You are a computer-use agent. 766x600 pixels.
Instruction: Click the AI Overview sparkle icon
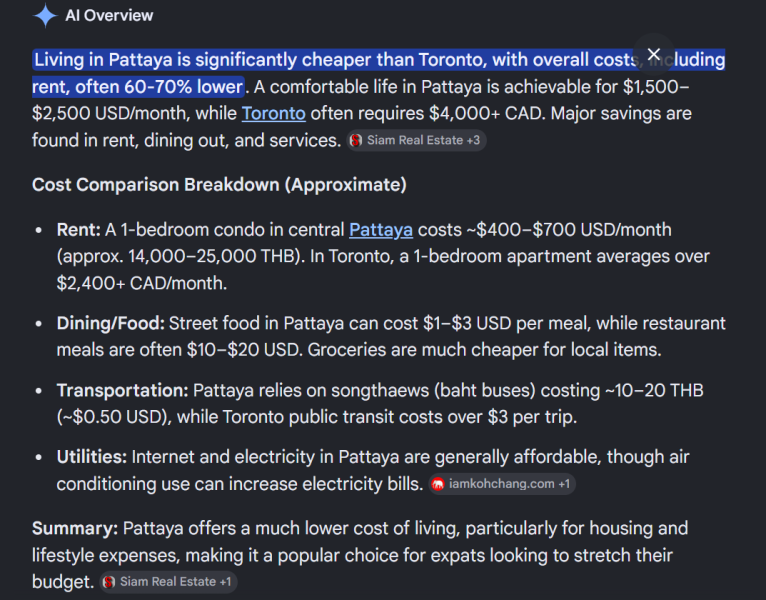[x=45, y=15]
